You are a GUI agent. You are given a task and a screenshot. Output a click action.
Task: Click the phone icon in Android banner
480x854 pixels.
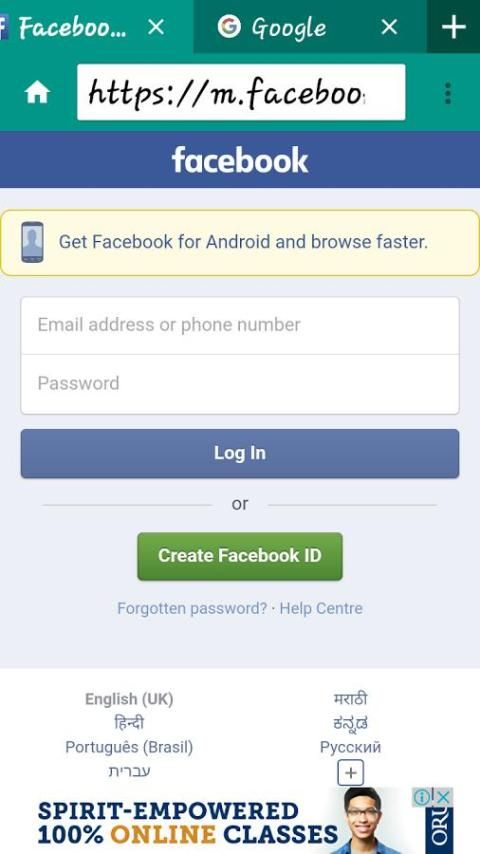[33, 242]
